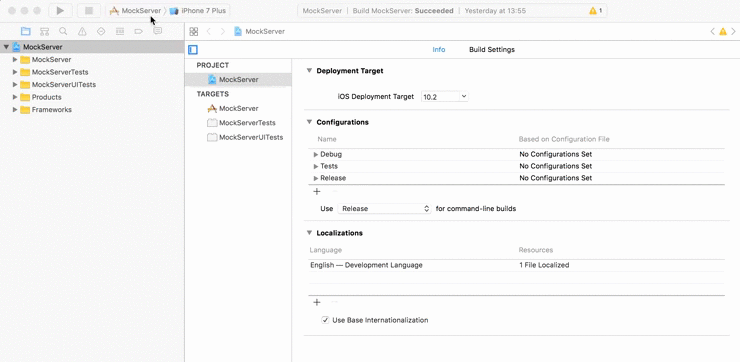Open the Release command-line builds popup
The image size is (740, 362).
pos(384,209)
